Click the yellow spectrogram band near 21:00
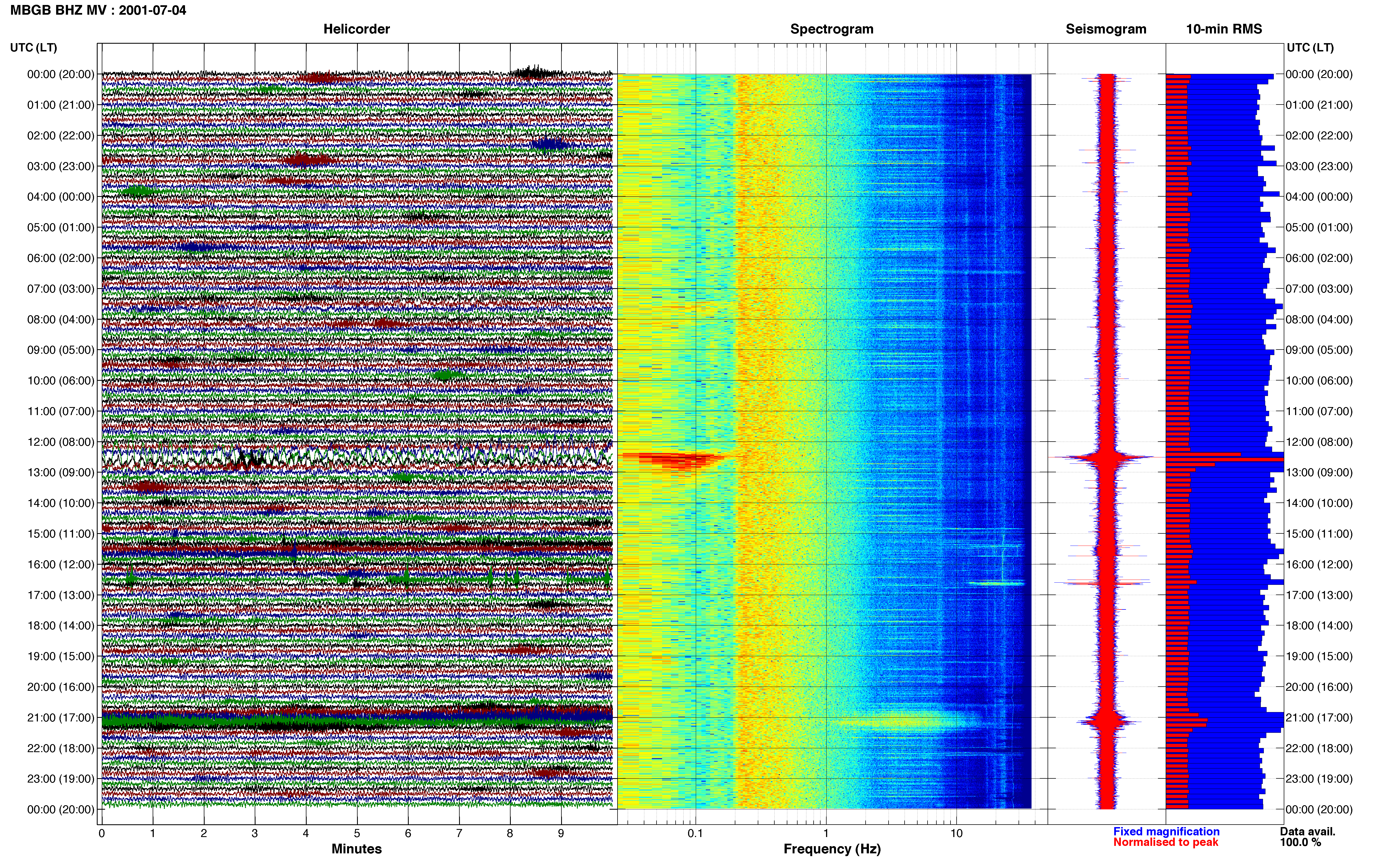This screenshot has height=868, width=1388. pos(901,720)
